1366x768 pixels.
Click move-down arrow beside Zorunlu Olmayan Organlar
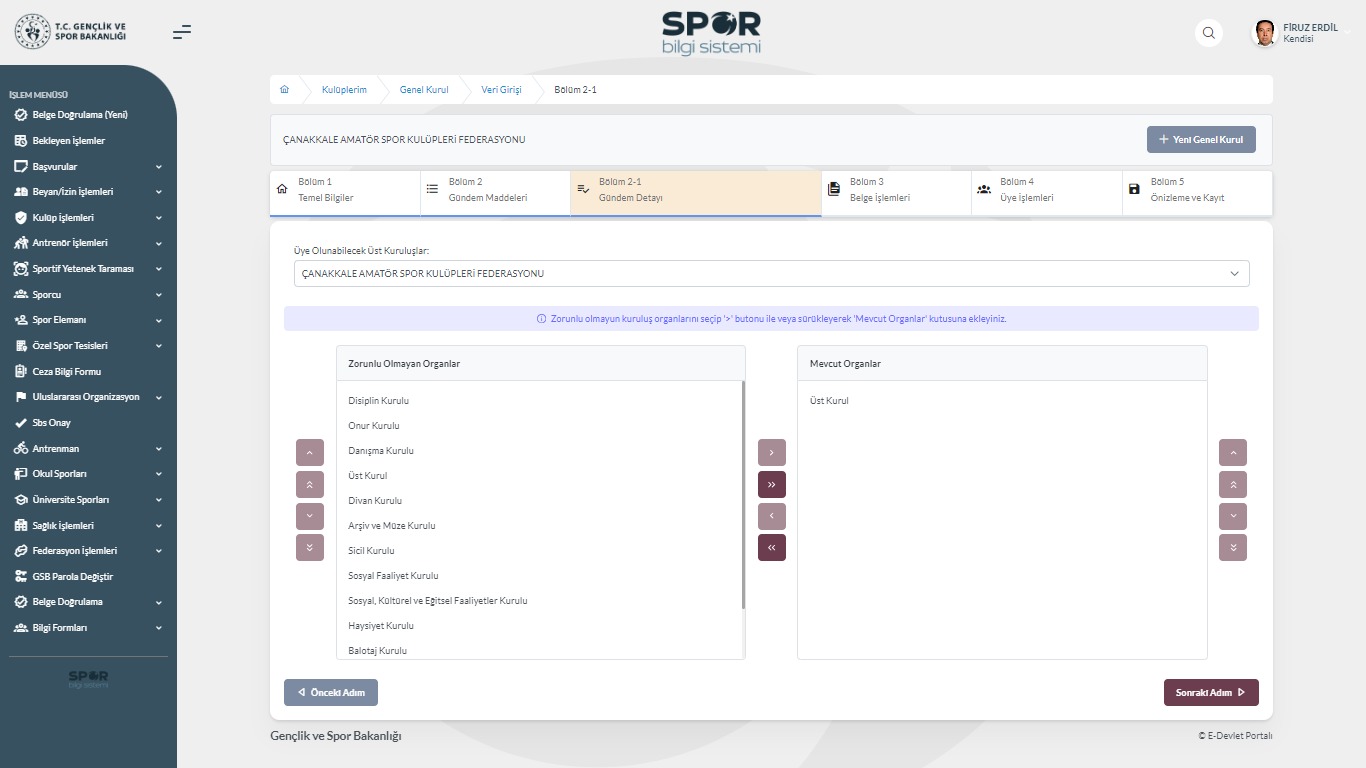310,517
